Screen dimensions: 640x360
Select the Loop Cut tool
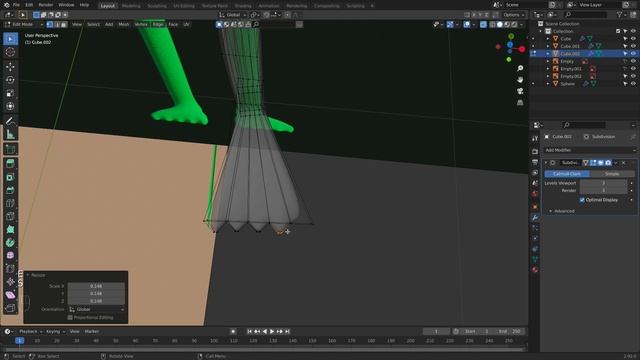tap(10, 203)
